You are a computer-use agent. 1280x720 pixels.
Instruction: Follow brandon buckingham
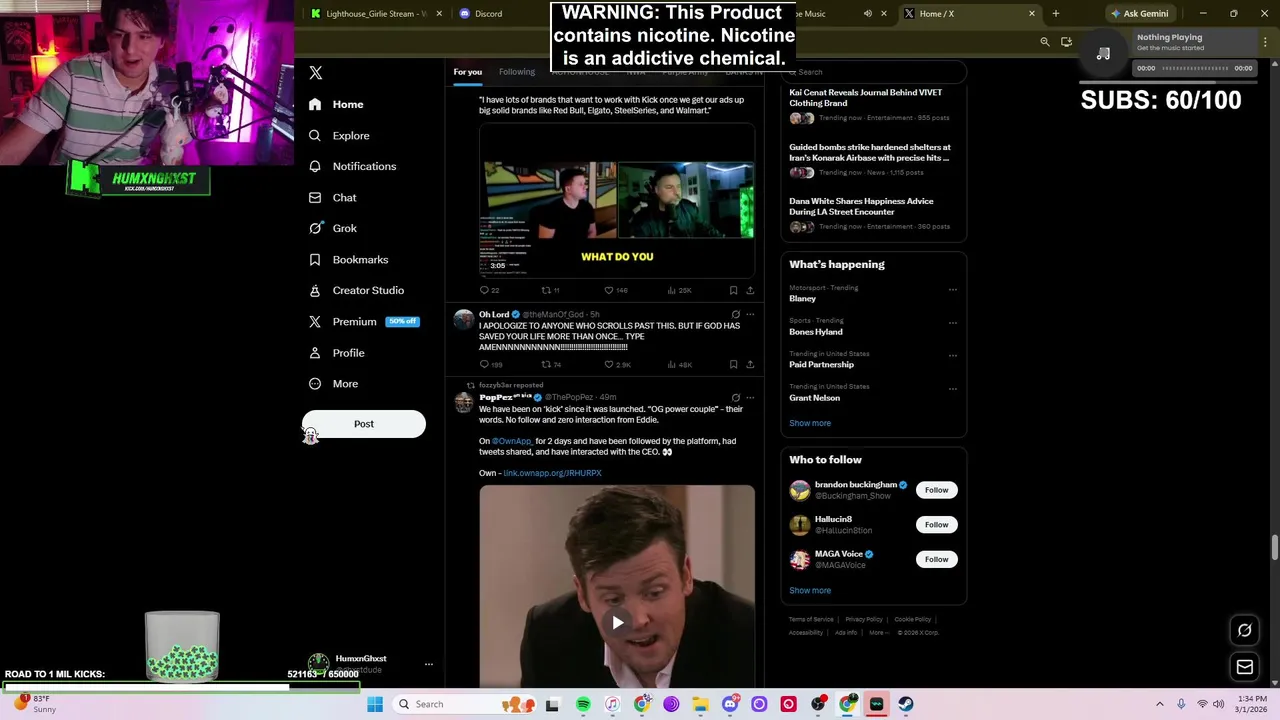[x=936, y=490]
